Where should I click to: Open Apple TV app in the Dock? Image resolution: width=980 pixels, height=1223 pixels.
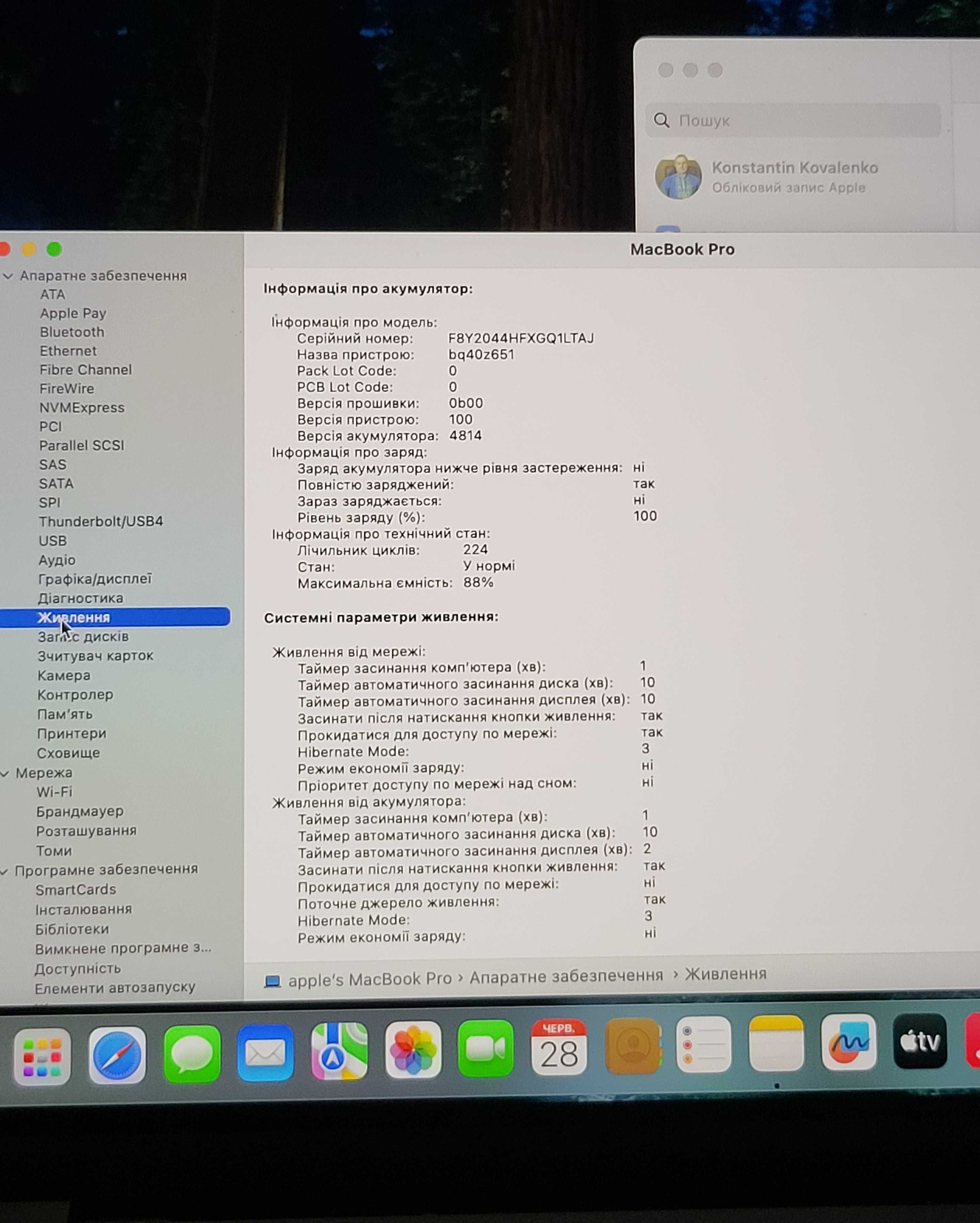pos(920,1041)
